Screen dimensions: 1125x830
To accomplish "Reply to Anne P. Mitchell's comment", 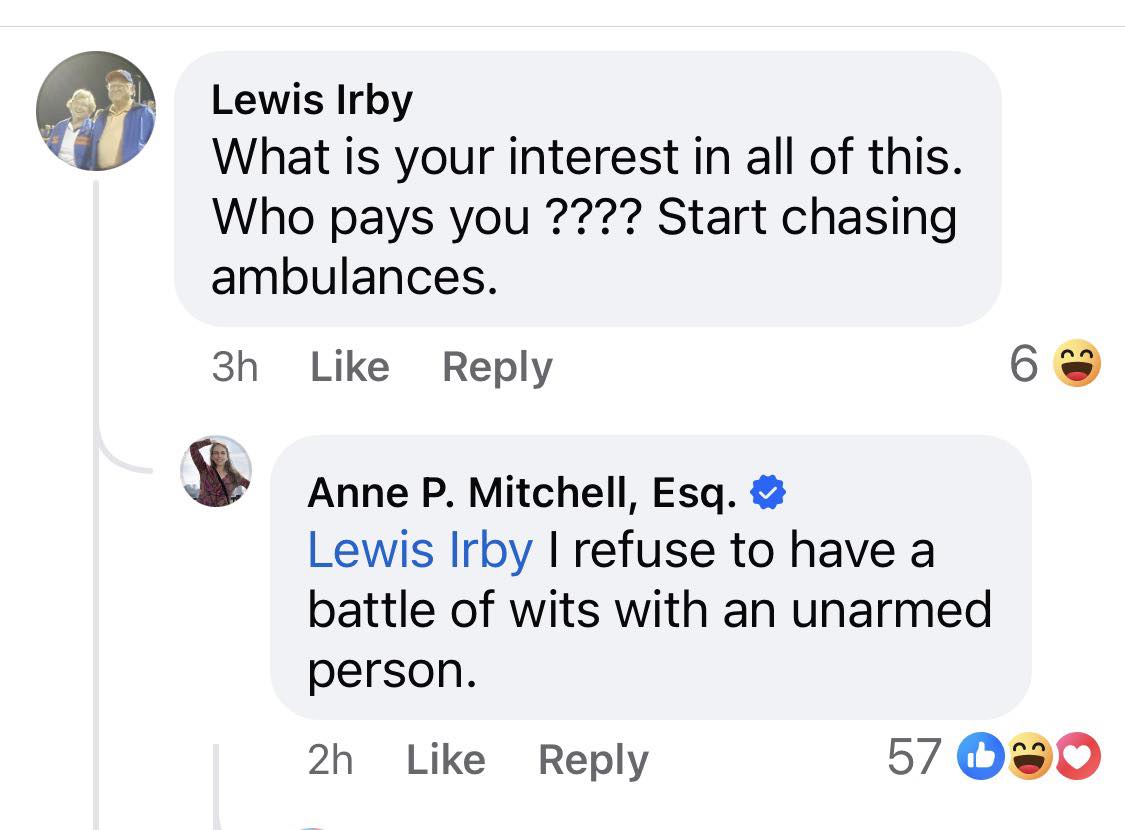I will (x=593, y=760).
